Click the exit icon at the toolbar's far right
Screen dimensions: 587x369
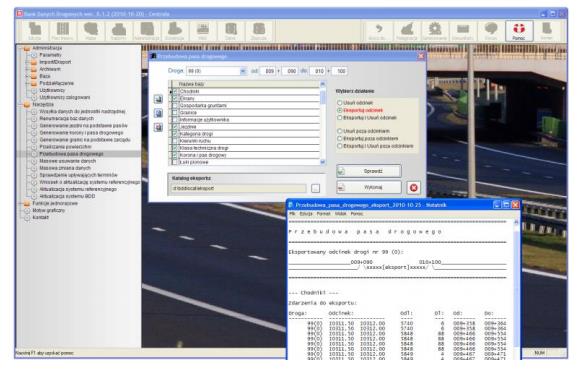coord(547,31)
